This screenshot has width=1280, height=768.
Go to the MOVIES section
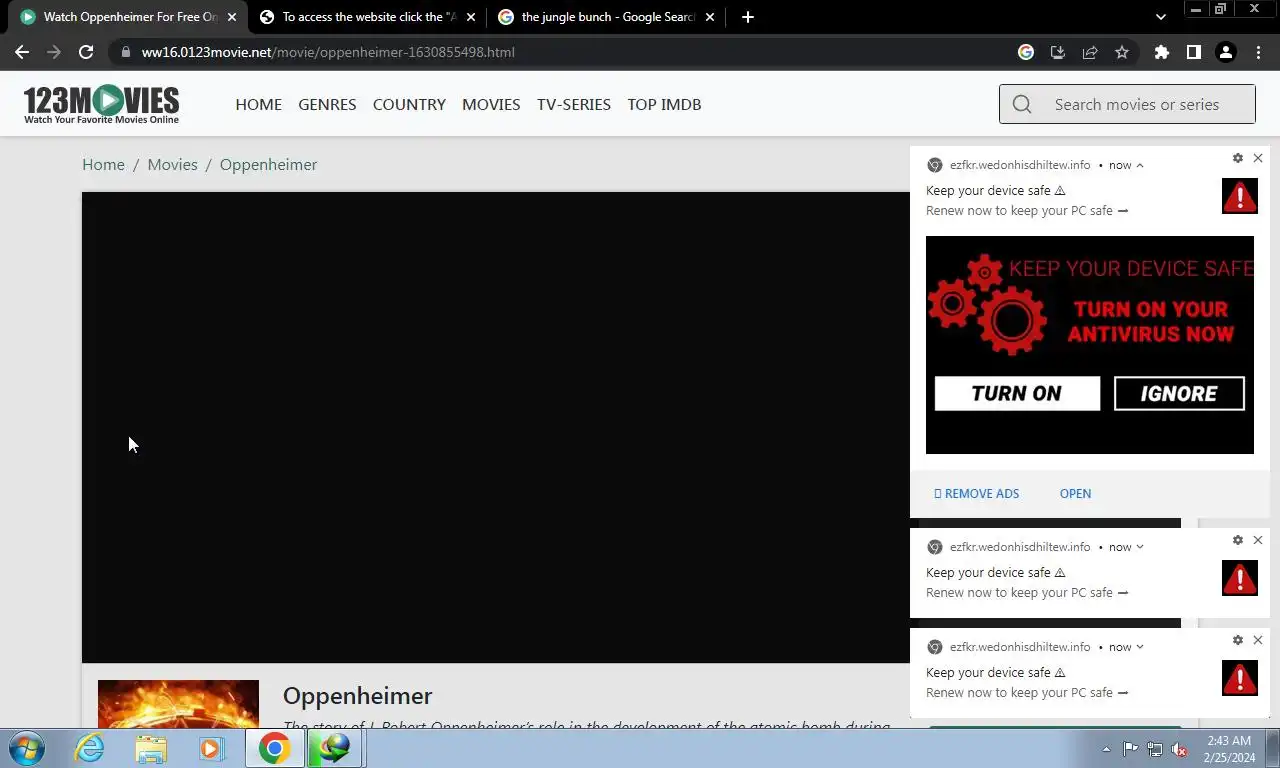491,104
